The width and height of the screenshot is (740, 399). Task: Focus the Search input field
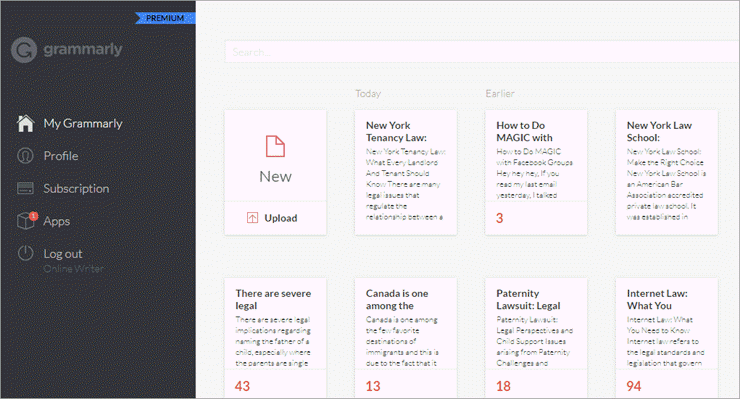click(482, 52)
